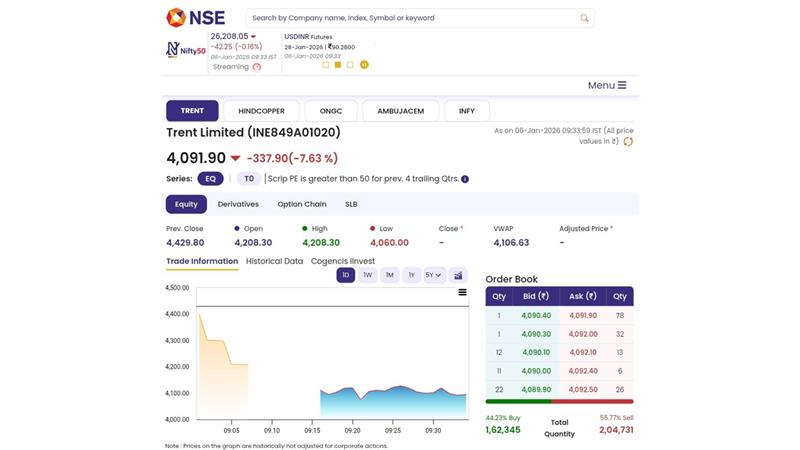Image resolution: width=800 pixels, height=450 pixels.
Task: Click the company search input field
Action: 410,18
